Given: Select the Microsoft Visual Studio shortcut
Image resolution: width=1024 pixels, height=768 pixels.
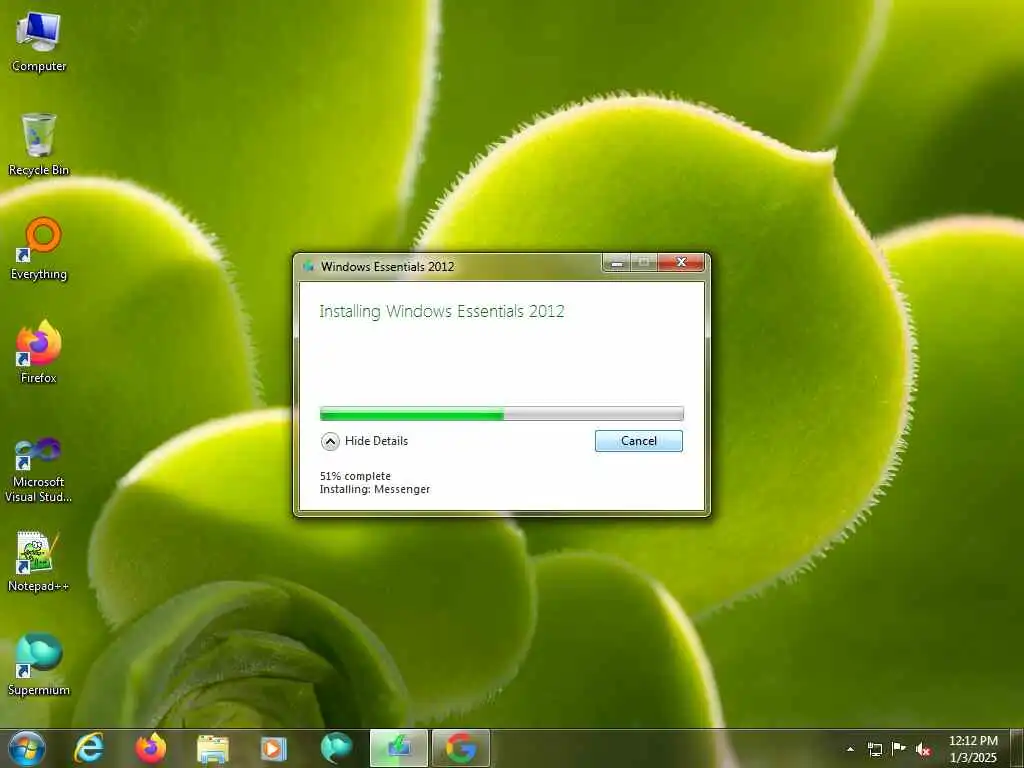Looking at the screenshot, I should tap(39, 470).
